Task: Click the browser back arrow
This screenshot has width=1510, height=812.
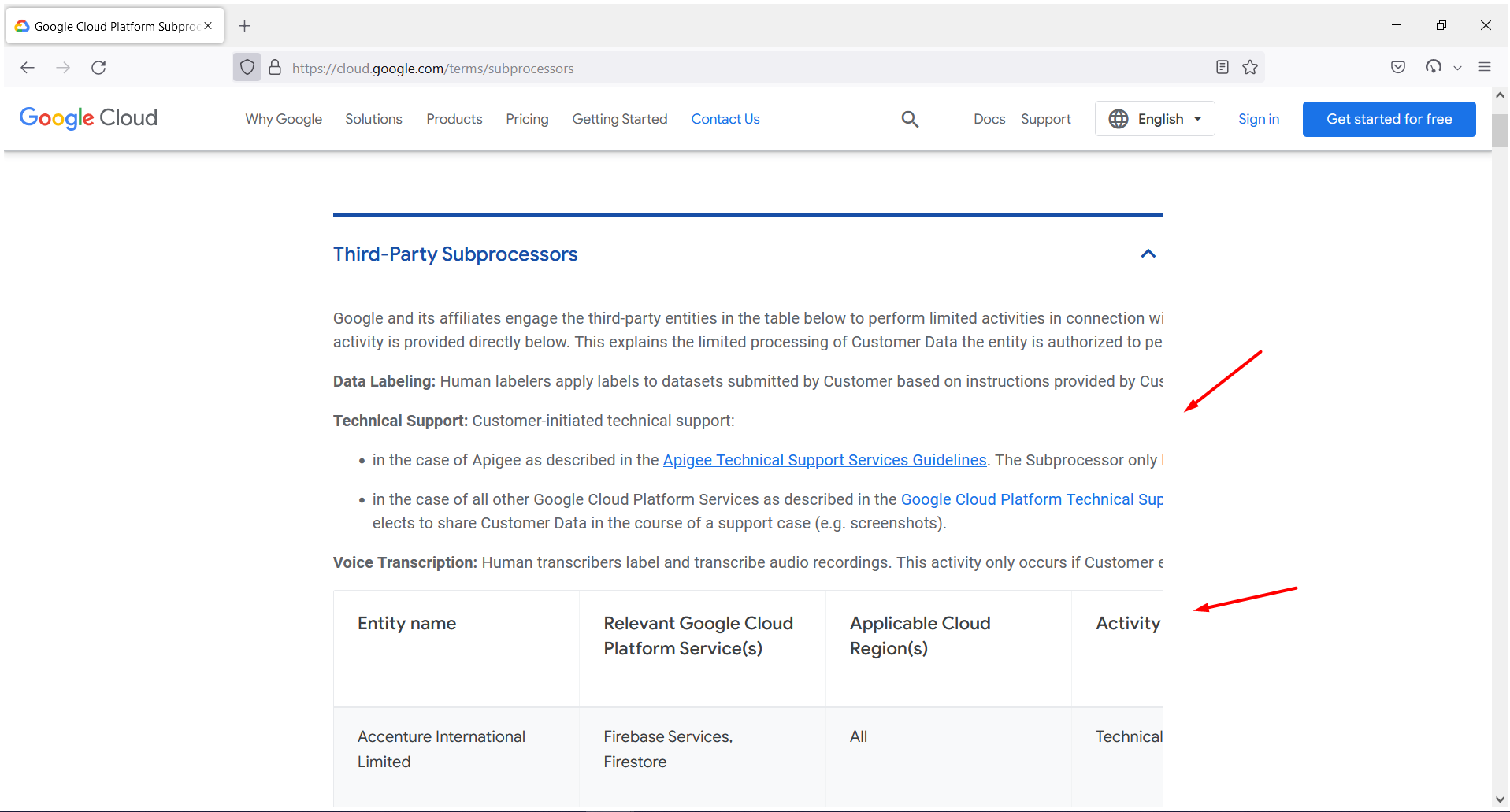Action: 28,68
